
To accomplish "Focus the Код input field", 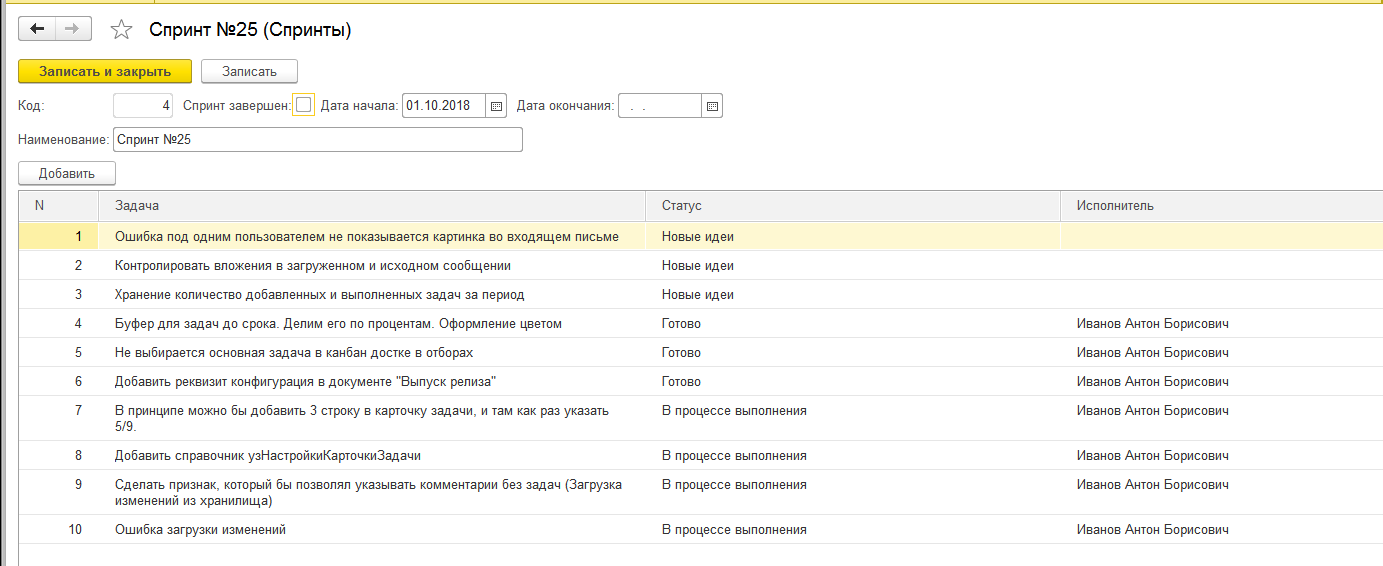I will tap(144, 105).
